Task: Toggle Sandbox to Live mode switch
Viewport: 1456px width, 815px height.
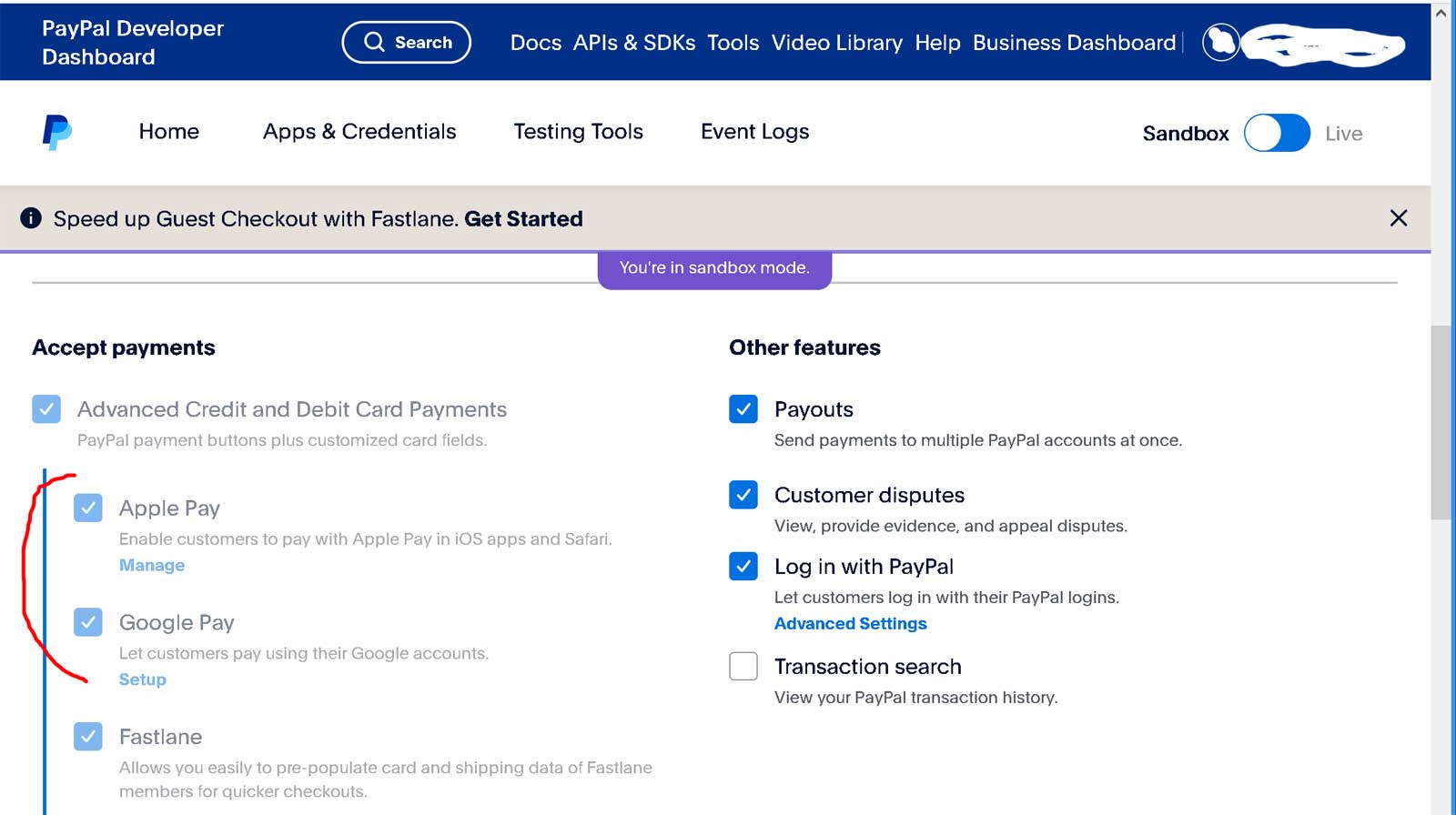Action: (x=1277, y=133)
